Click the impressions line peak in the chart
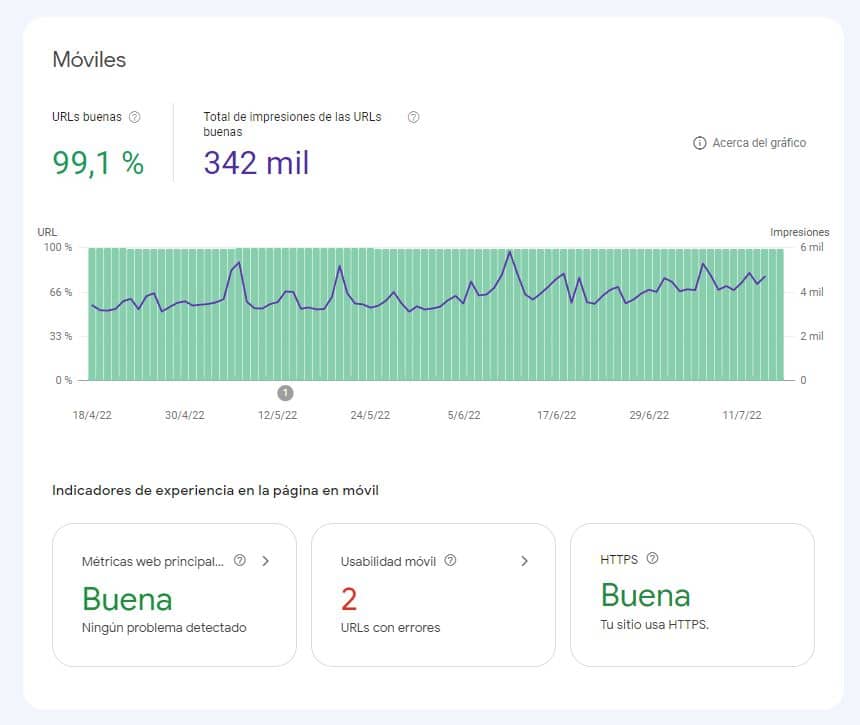The width and height of the screenshot is (860, 725). coord(510,252)
